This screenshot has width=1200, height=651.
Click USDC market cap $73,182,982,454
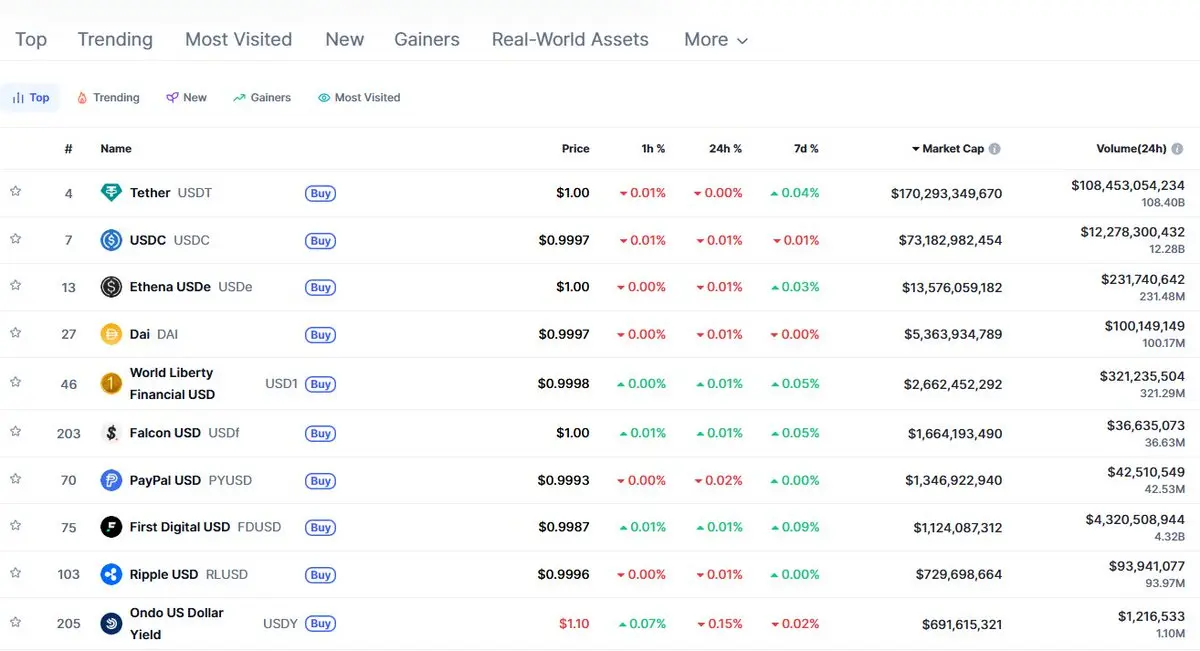951,240
